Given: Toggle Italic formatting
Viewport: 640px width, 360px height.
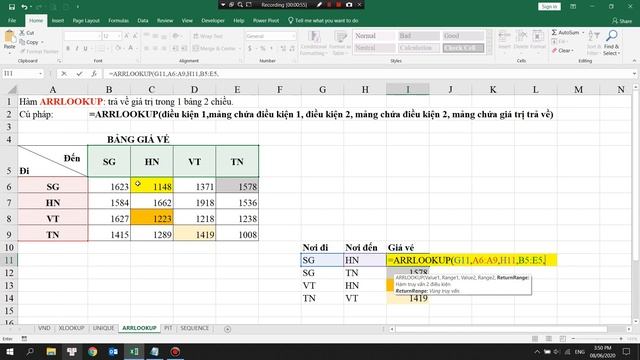Looking at the screenshot, I should (x=77, y=49).
